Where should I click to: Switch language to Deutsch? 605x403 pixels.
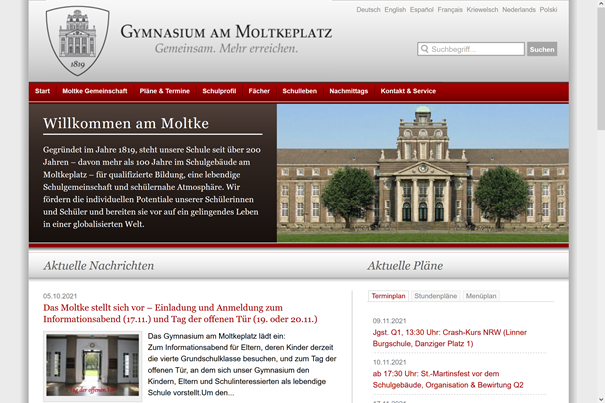tap(368, 10)
